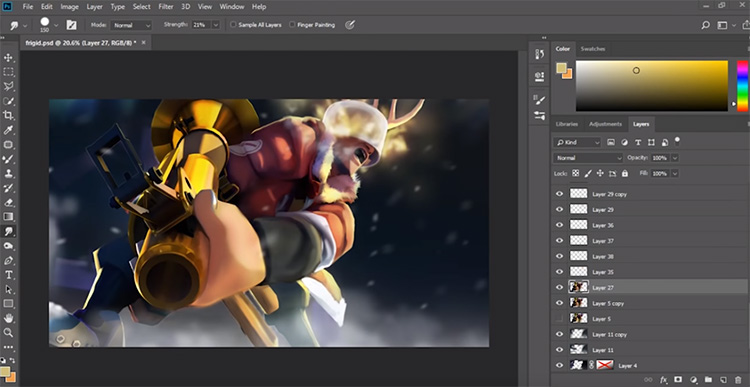The height and width of the screenshot is (387, 750).
Task: Select the Rectangular Marquee tool
Action: (x=8, y=72)
